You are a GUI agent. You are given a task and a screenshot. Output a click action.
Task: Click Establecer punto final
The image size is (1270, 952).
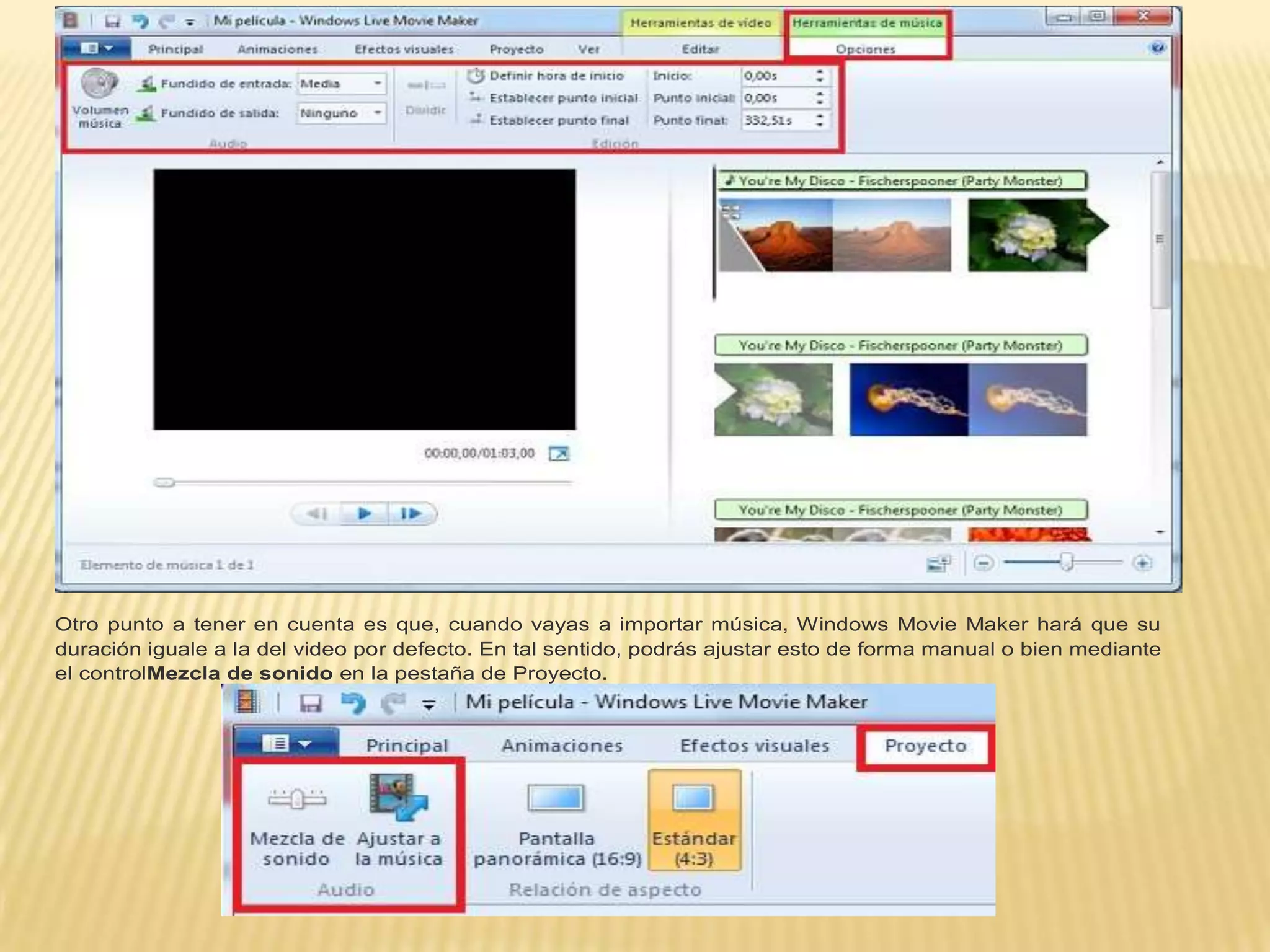coord(549,120)
